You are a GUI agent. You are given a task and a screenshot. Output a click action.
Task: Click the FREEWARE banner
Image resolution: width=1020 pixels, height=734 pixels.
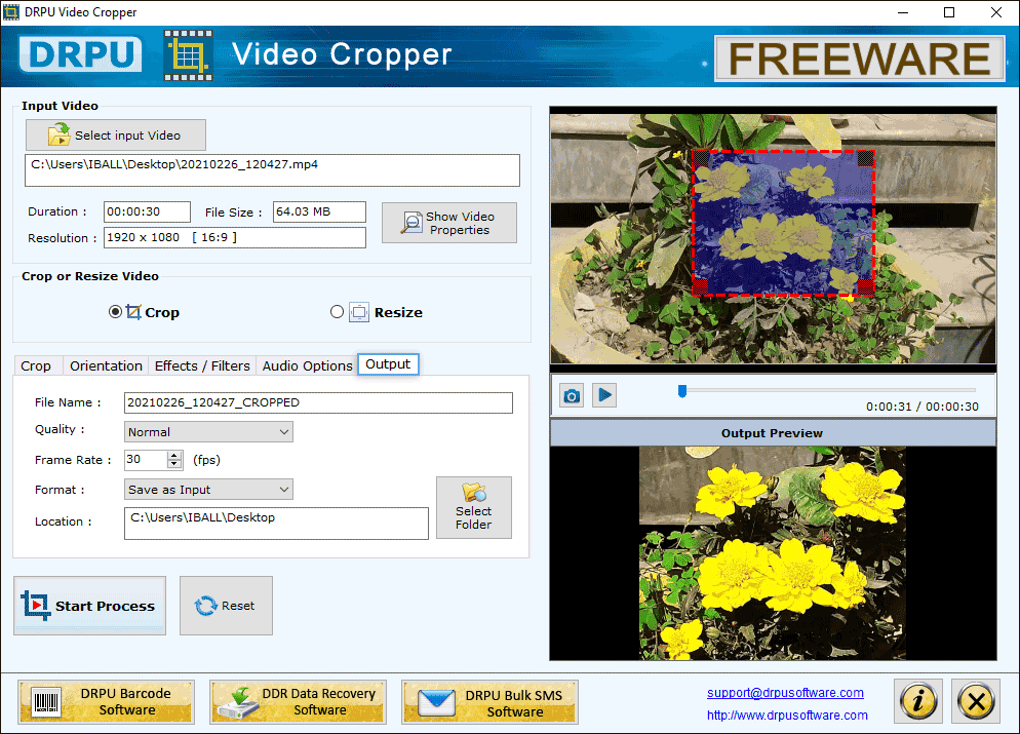pyautogui.click(x=859, y=59)
